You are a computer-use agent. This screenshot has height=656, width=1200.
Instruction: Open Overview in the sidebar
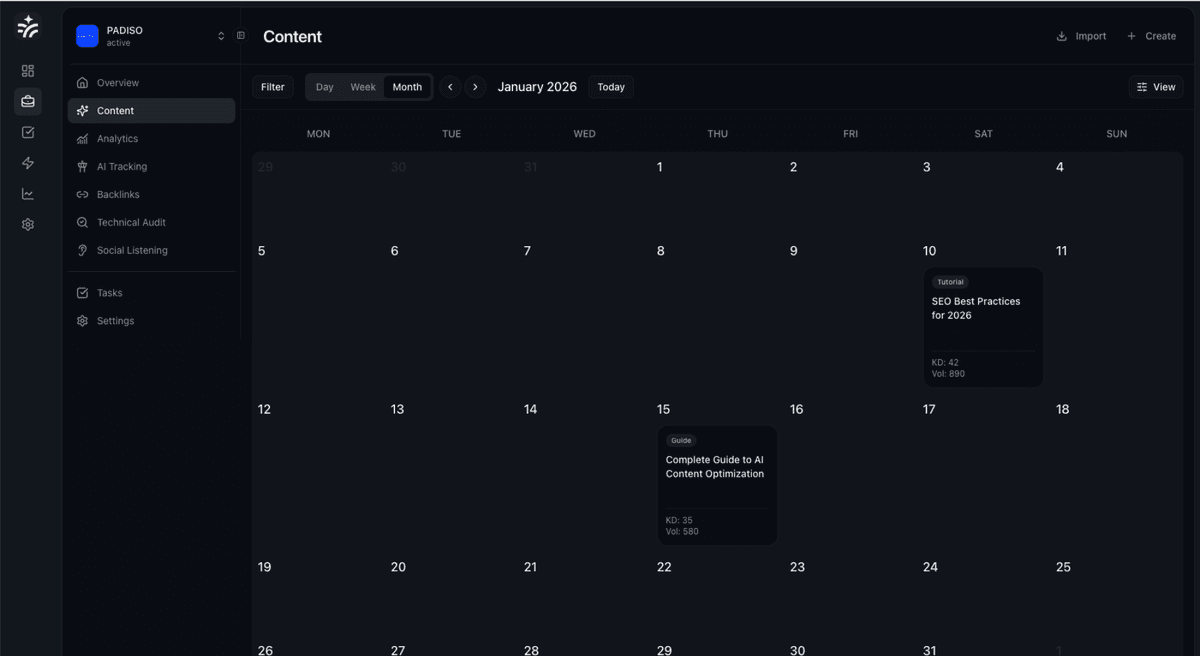pos(152,83)
